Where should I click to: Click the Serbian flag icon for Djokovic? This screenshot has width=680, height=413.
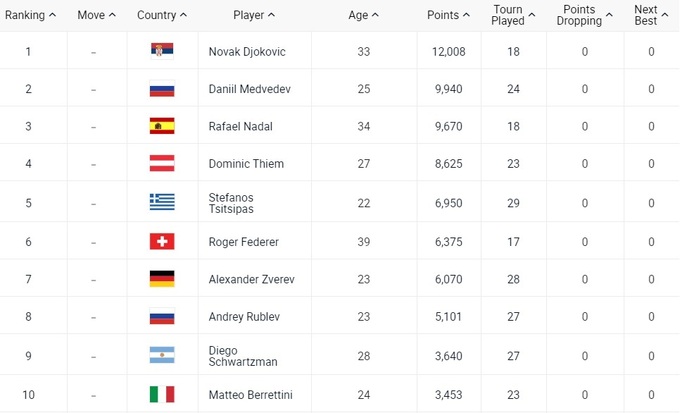pos(161,52)
